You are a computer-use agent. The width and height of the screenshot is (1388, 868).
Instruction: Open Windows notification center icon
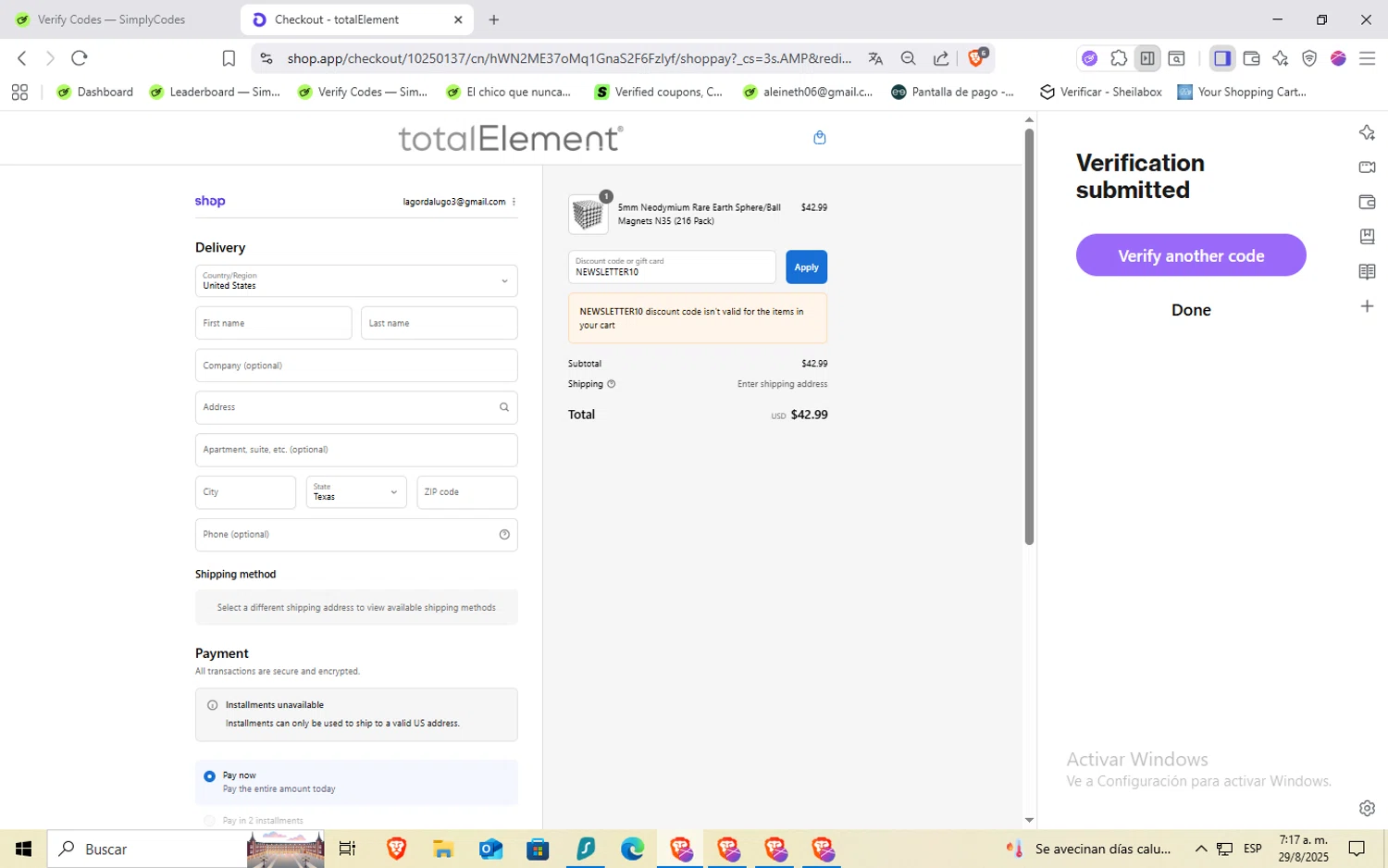1357,849
